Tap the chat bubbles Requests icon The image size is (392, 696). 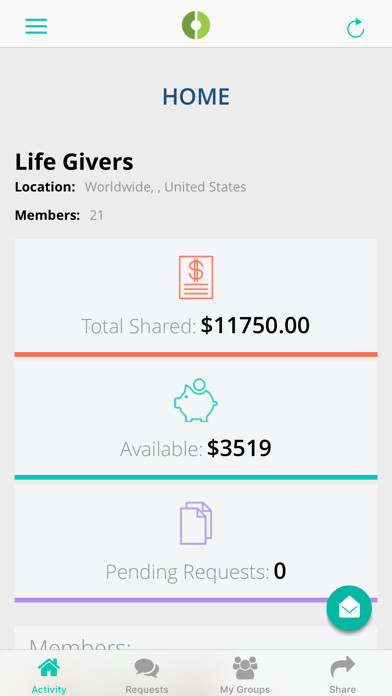coord(147,668)
